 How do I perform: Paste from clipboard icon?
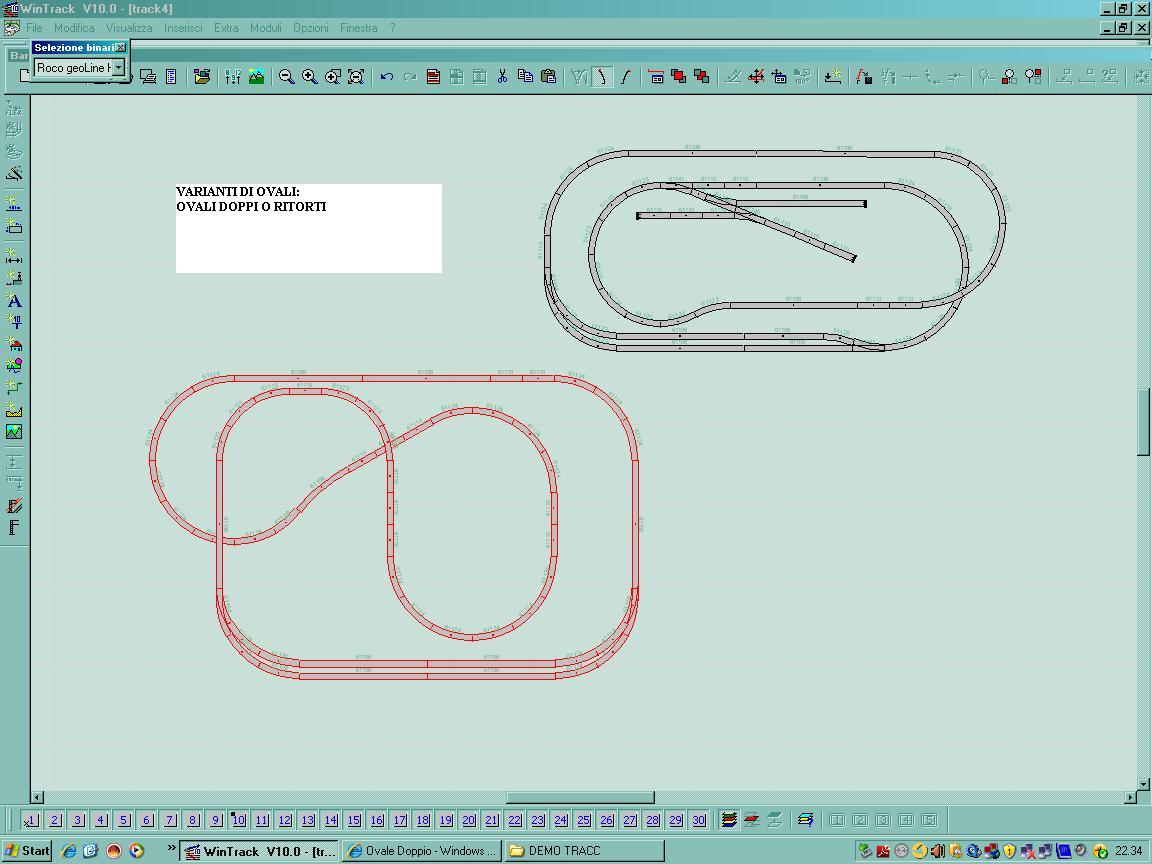click(548, 76)
